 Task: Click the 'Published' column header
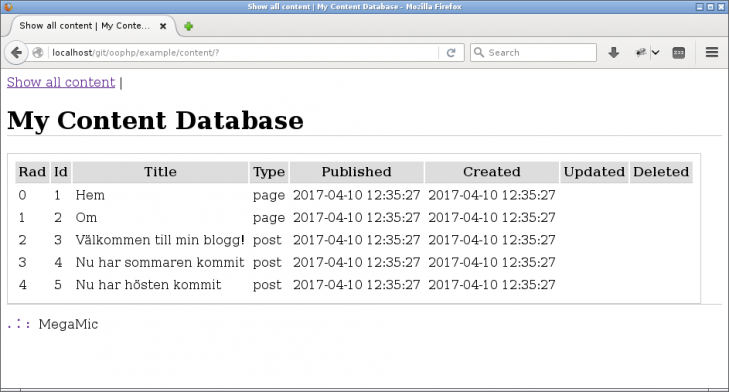pyautogui.click(x=357, y=172)
